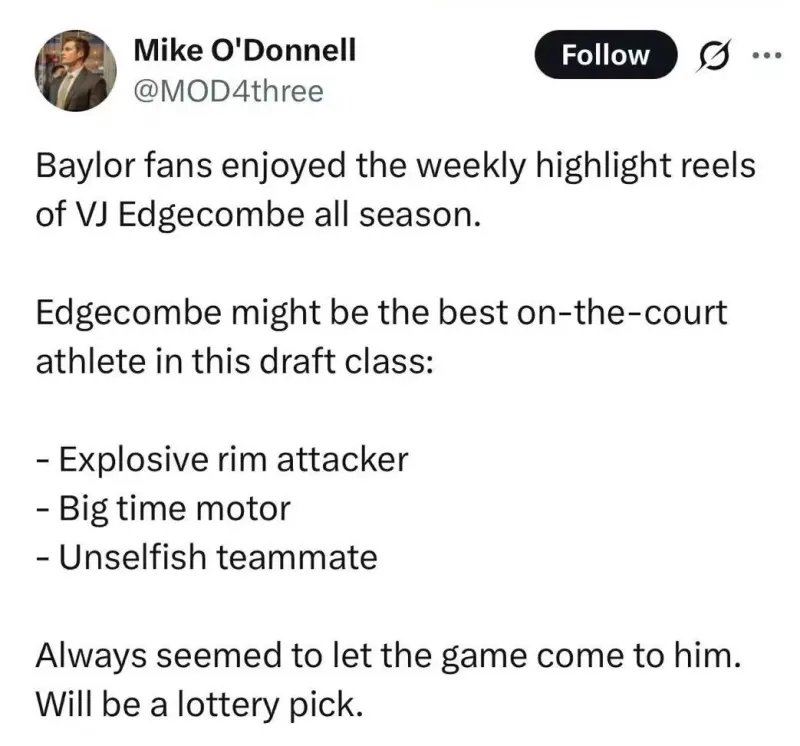
Task: Click the sentence 'Will be a lottery pick.'
Action: [199, 705]
